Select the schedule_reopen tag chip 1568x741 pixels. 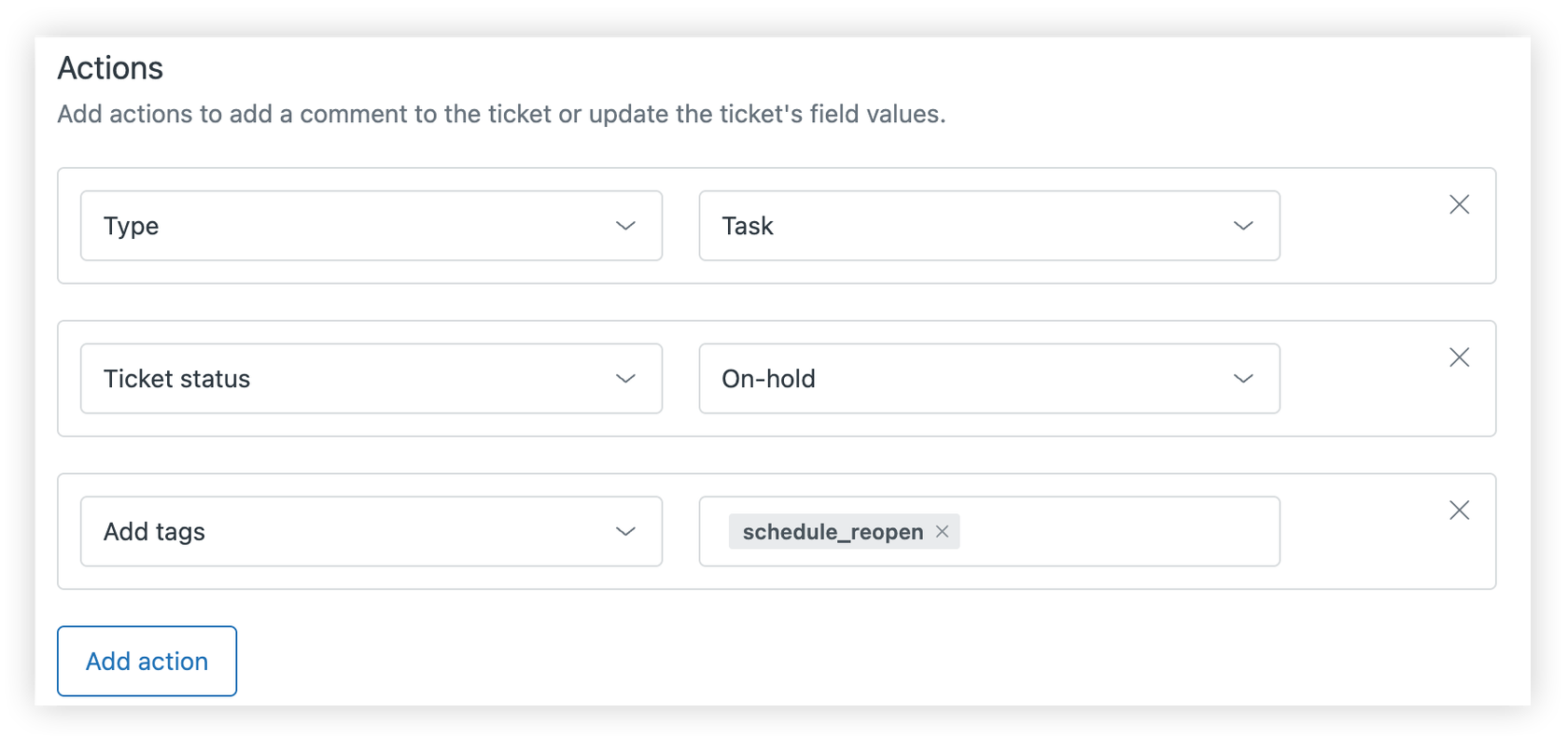(831, 532)
